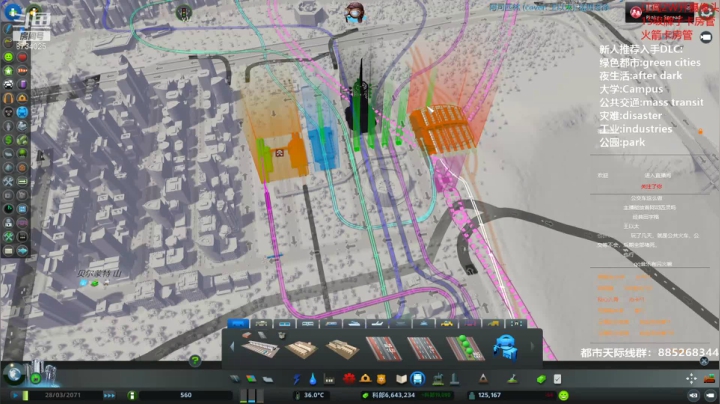Toggle the green dollar land value view
The height and width of the screenshot is (404, 720).
coord(9,140)
